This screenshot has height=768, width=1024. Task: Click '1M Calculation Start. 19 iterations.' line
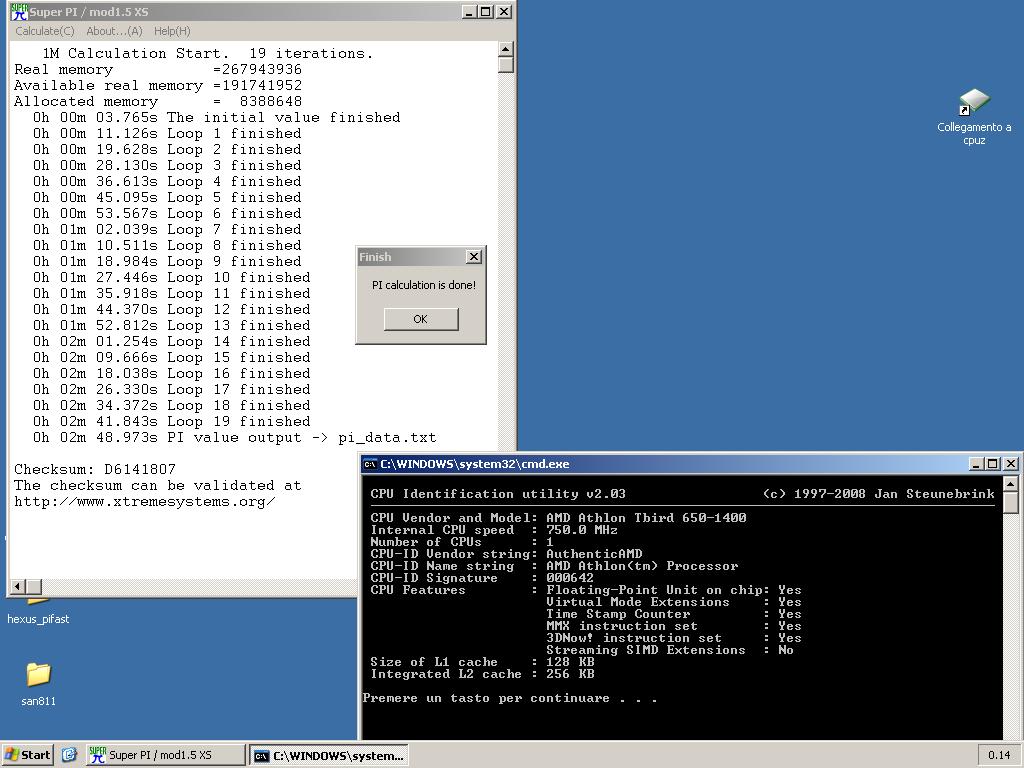point(208,54)
